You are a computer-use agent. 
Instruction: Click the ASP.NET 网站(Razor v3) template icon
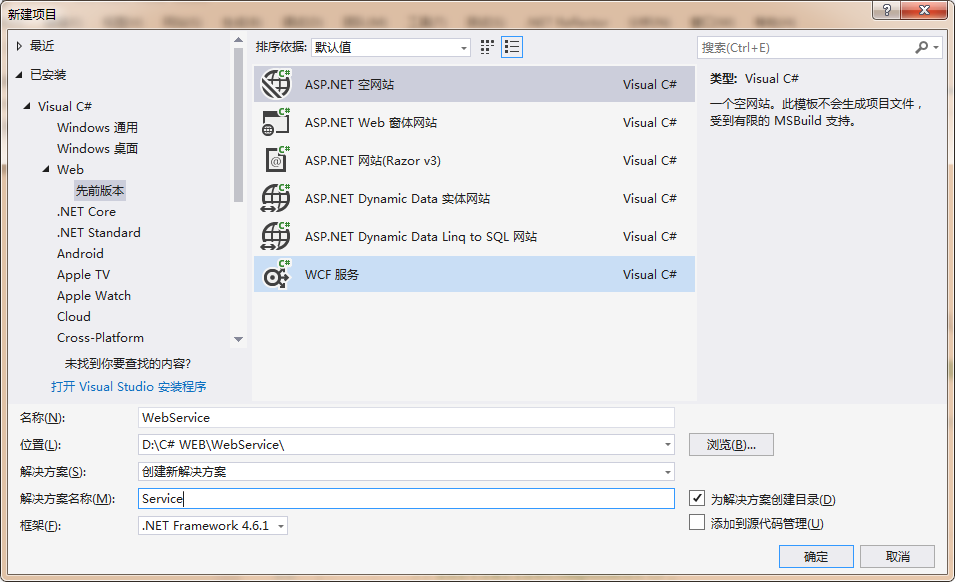tap(276, 160)
